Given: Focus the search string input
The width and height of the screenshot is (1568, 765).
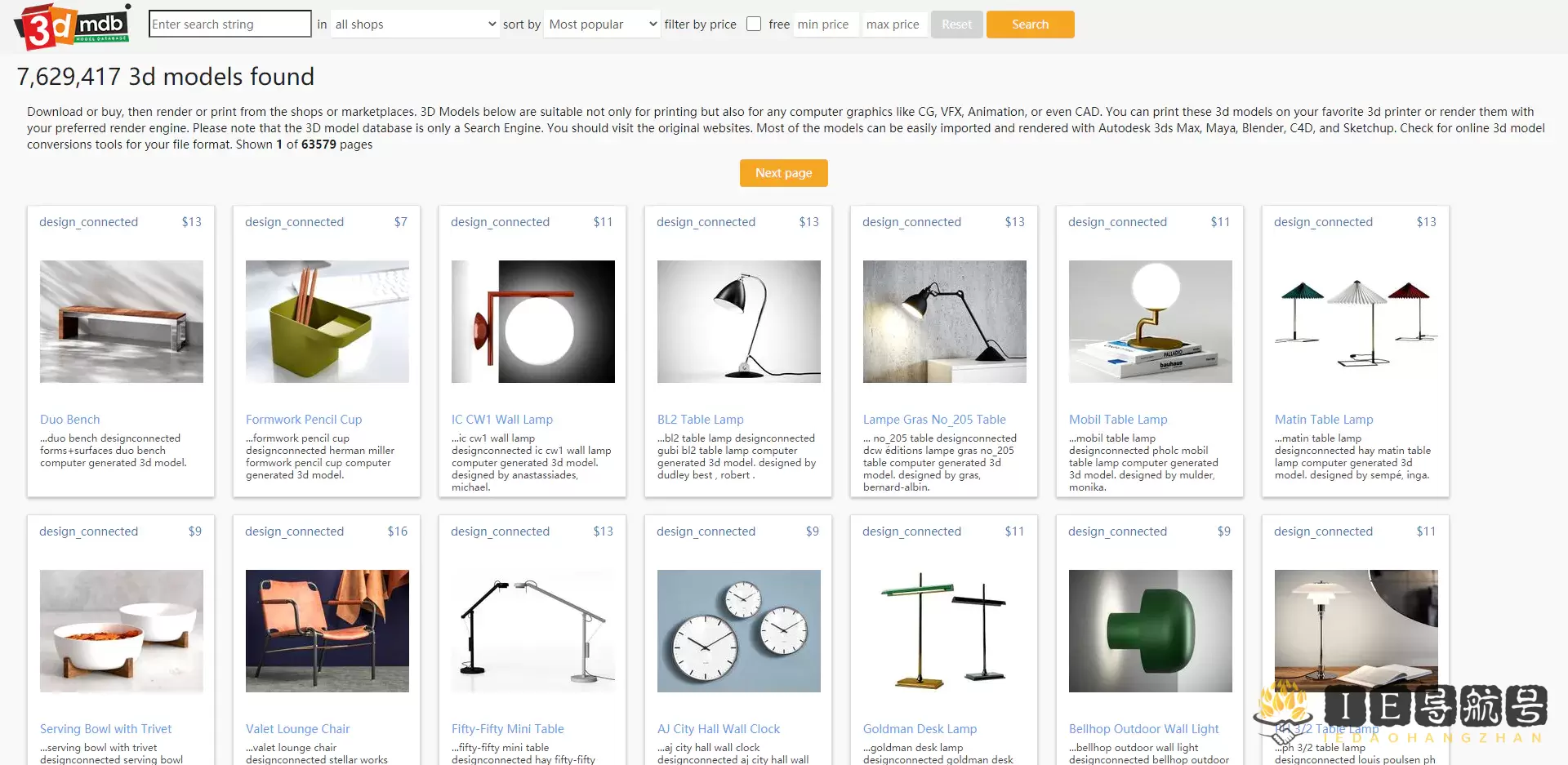Looking at the screenshot, I should 229,24.
